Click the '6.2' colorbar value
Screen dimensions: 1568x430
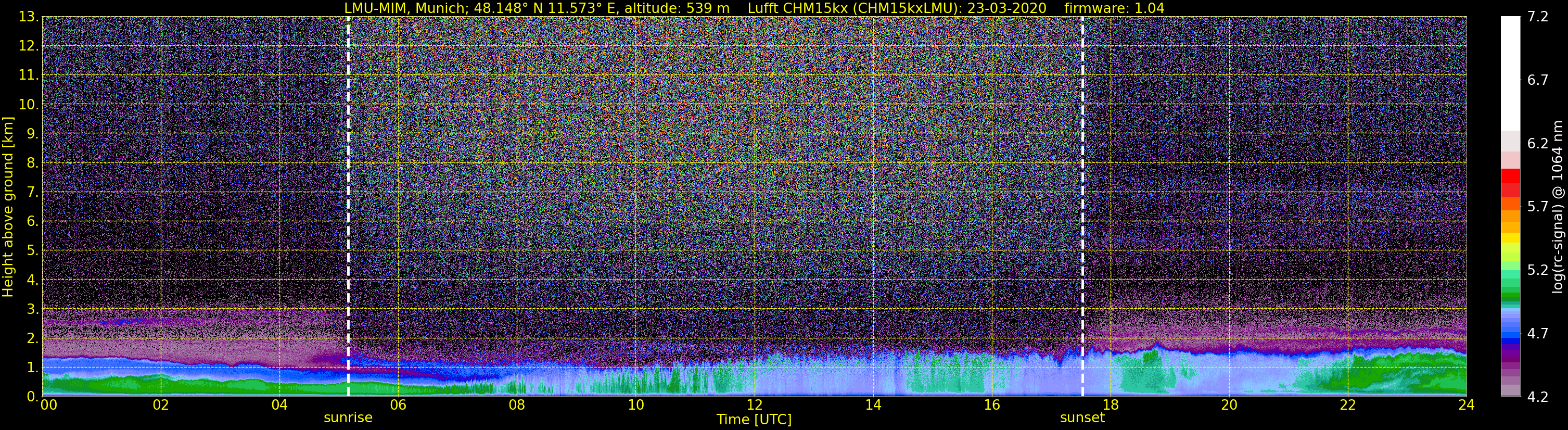point(1538,143)
